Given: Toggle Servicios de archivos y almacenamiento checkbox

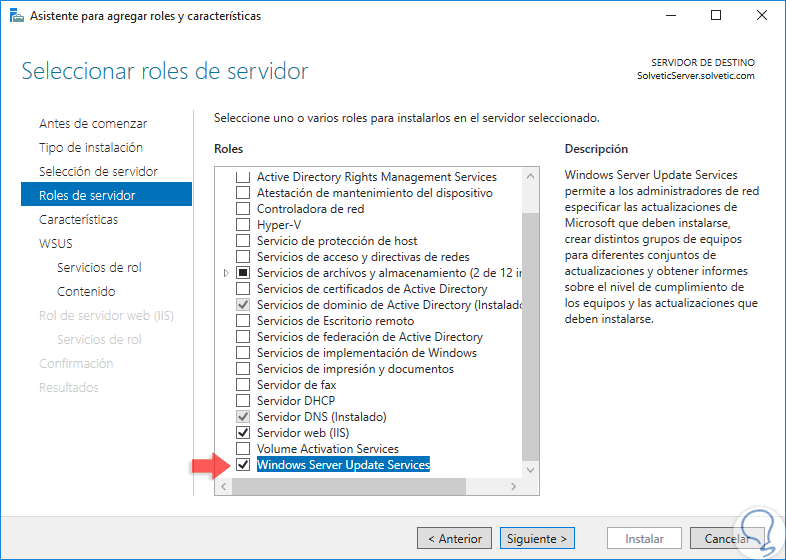Looking at the screenshot, I should tap(243, 273).
